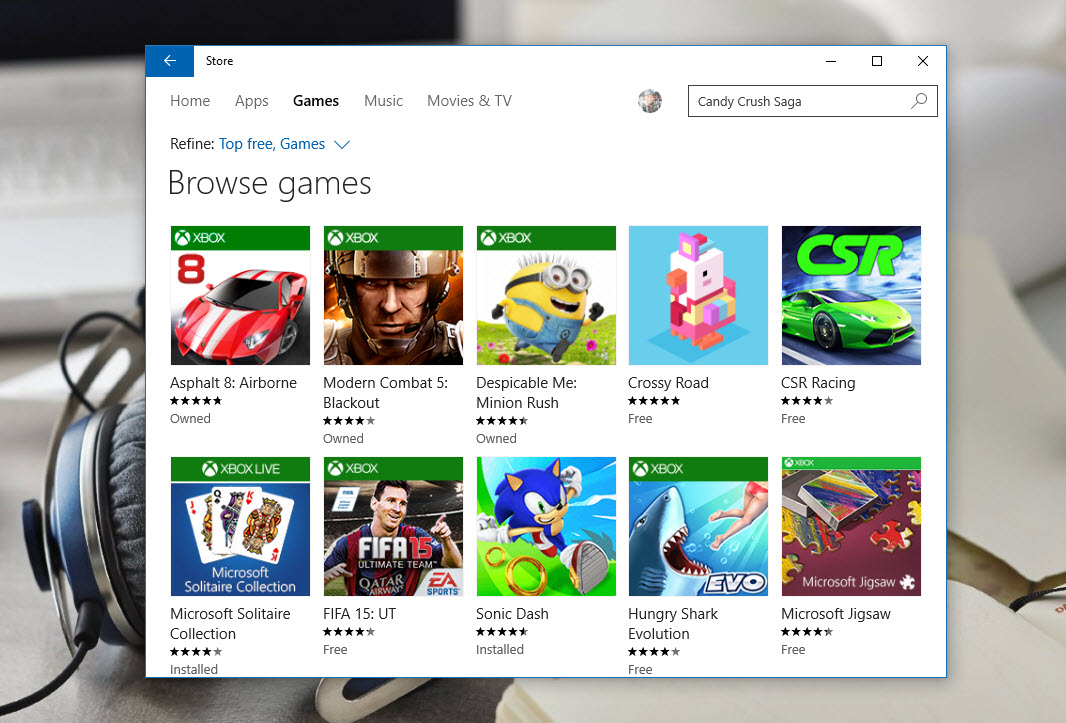1066x723 pixels.
Task: Click the Free label under Crossy Road
Action: (x=640, y=418)
